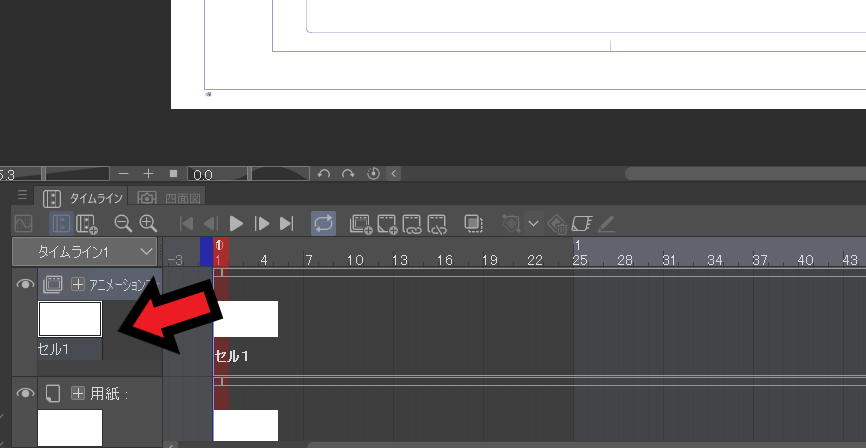Click New Animation Folder icon
This screenshot has height=448, width=866.
(361, 224)
